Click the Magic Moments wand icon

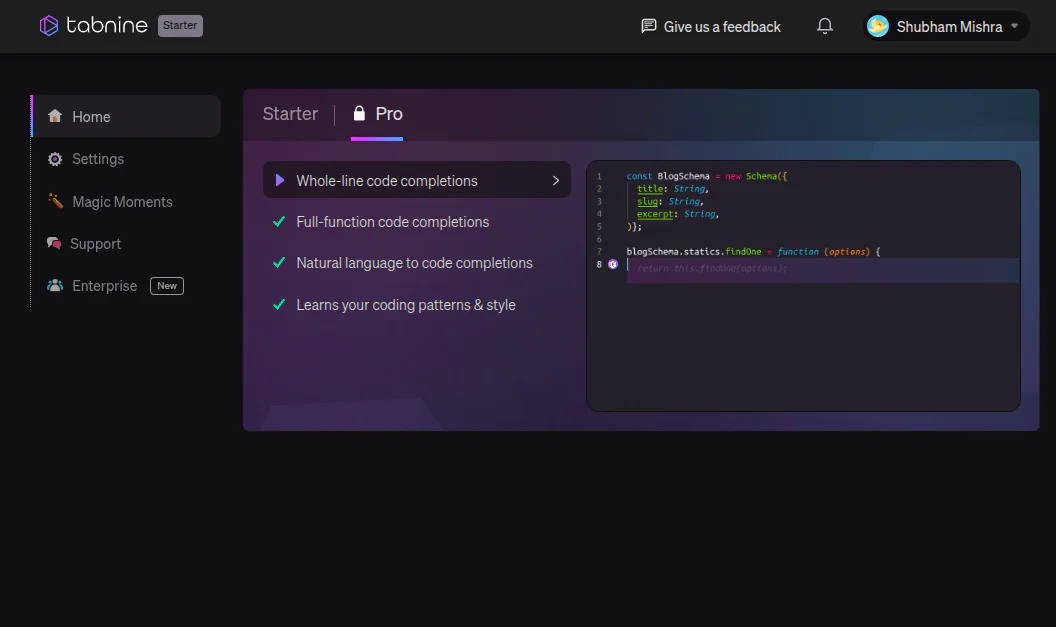click(55, 201)
